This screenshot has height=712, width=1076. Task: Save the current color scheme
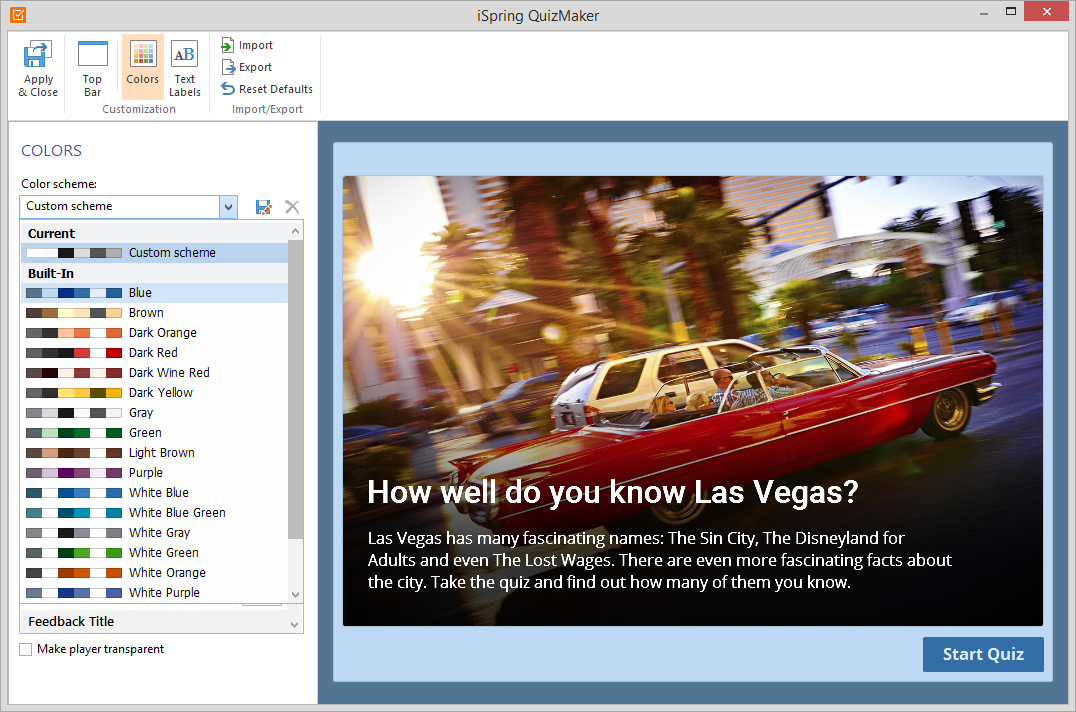point(264,207)
